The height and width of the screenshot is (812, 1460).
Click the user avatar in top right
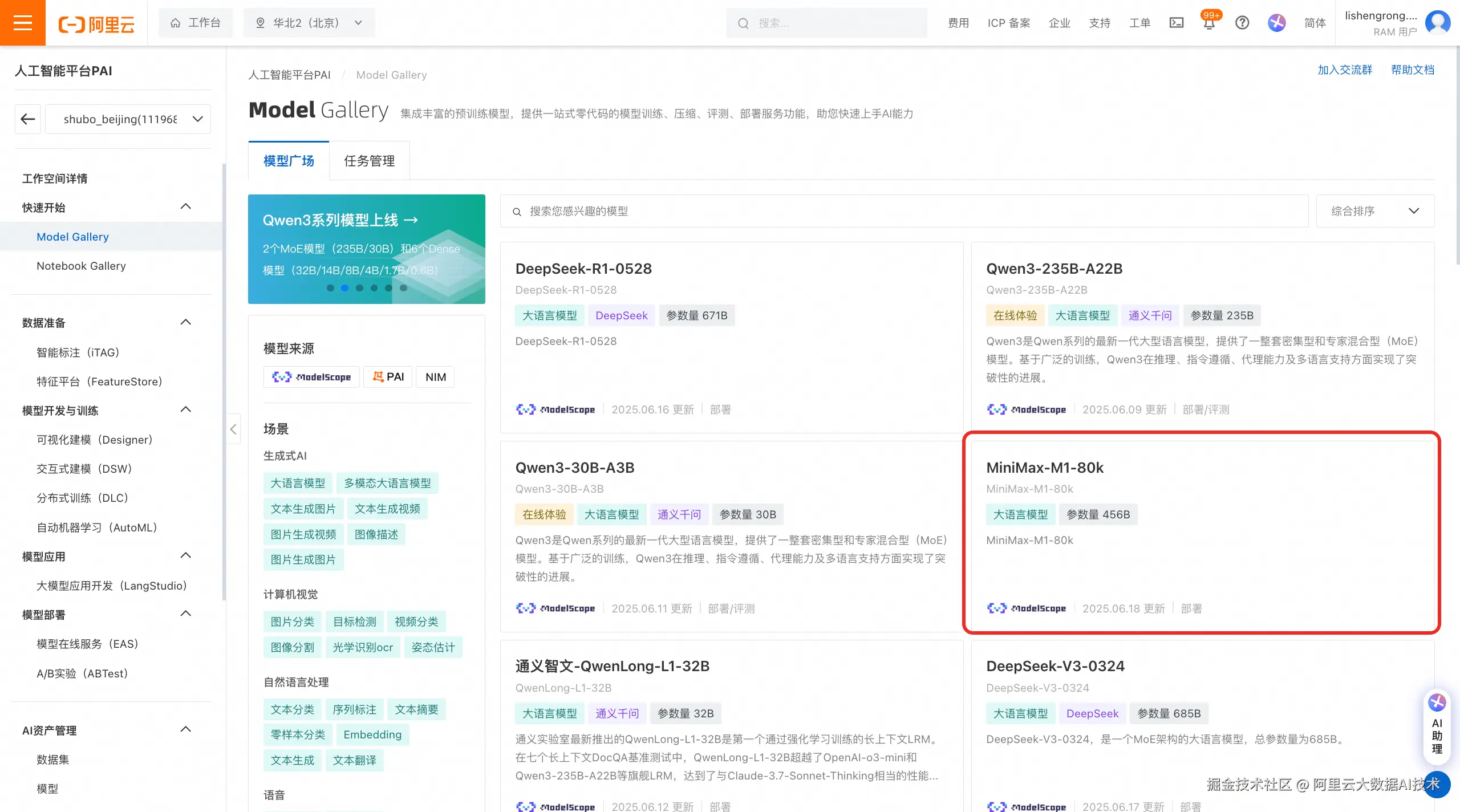click(x=1437, y=23)
